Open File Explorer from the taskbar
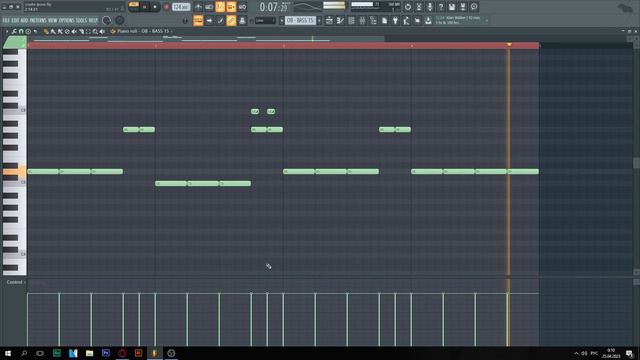Image resolution: width=640 pixels, height=360 pixels. [x=89, y=353]
